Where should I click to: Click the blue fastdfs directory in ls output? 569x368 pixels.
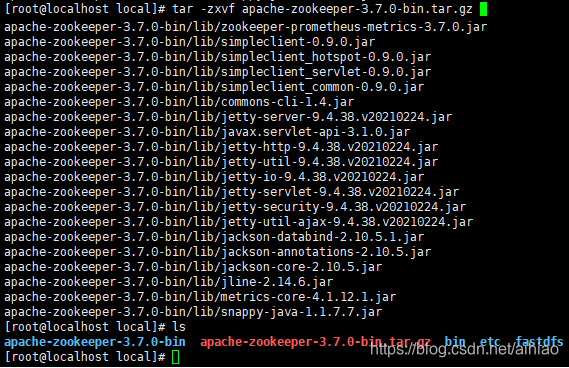[x=539, y=342]
